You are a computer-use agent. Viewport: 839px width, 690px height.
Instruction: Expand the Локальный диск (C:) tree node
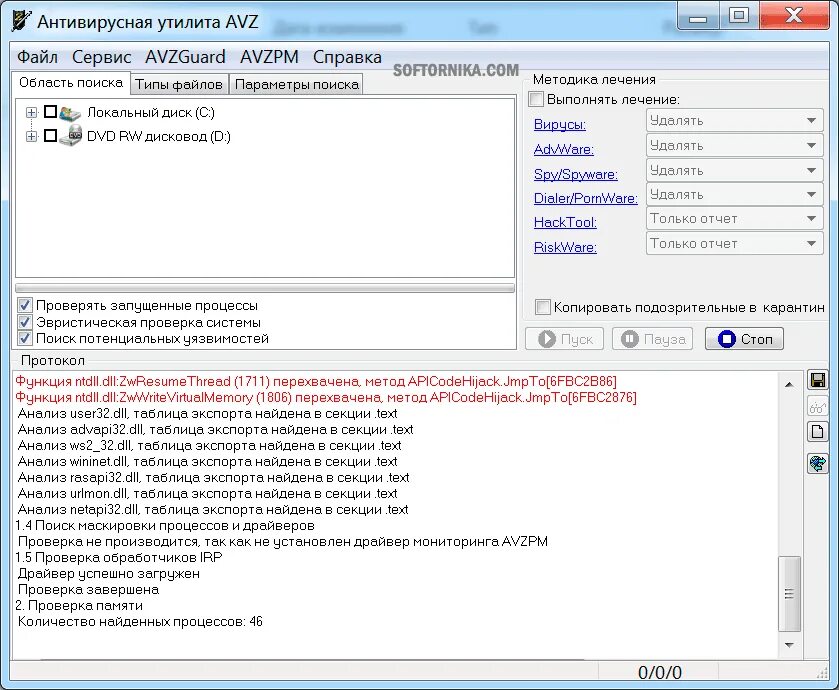click(x=32, y=112)
